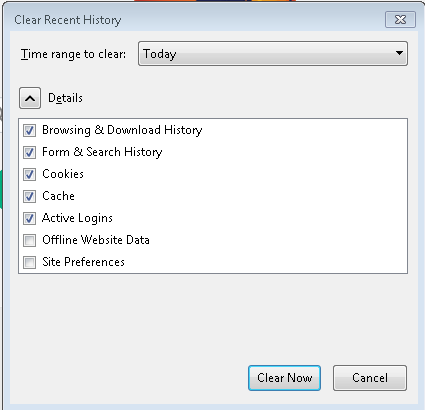This screenshot has height=410, width=425.
Task: Collapse the Details section using the chevron button
Action: pyautogui.click(x=30, y=98)
